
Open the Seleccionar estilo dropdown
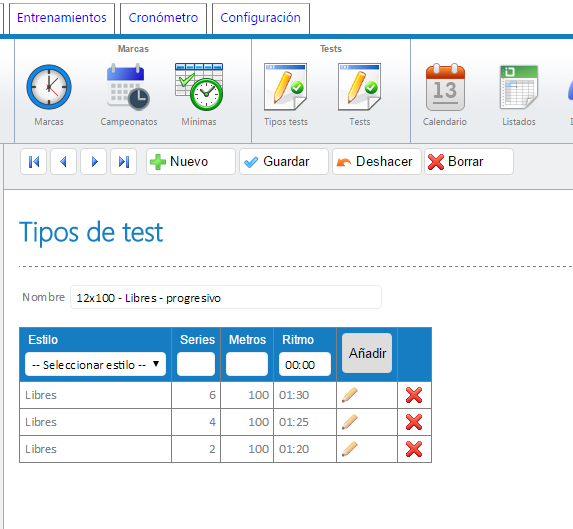tap(95, 364)
